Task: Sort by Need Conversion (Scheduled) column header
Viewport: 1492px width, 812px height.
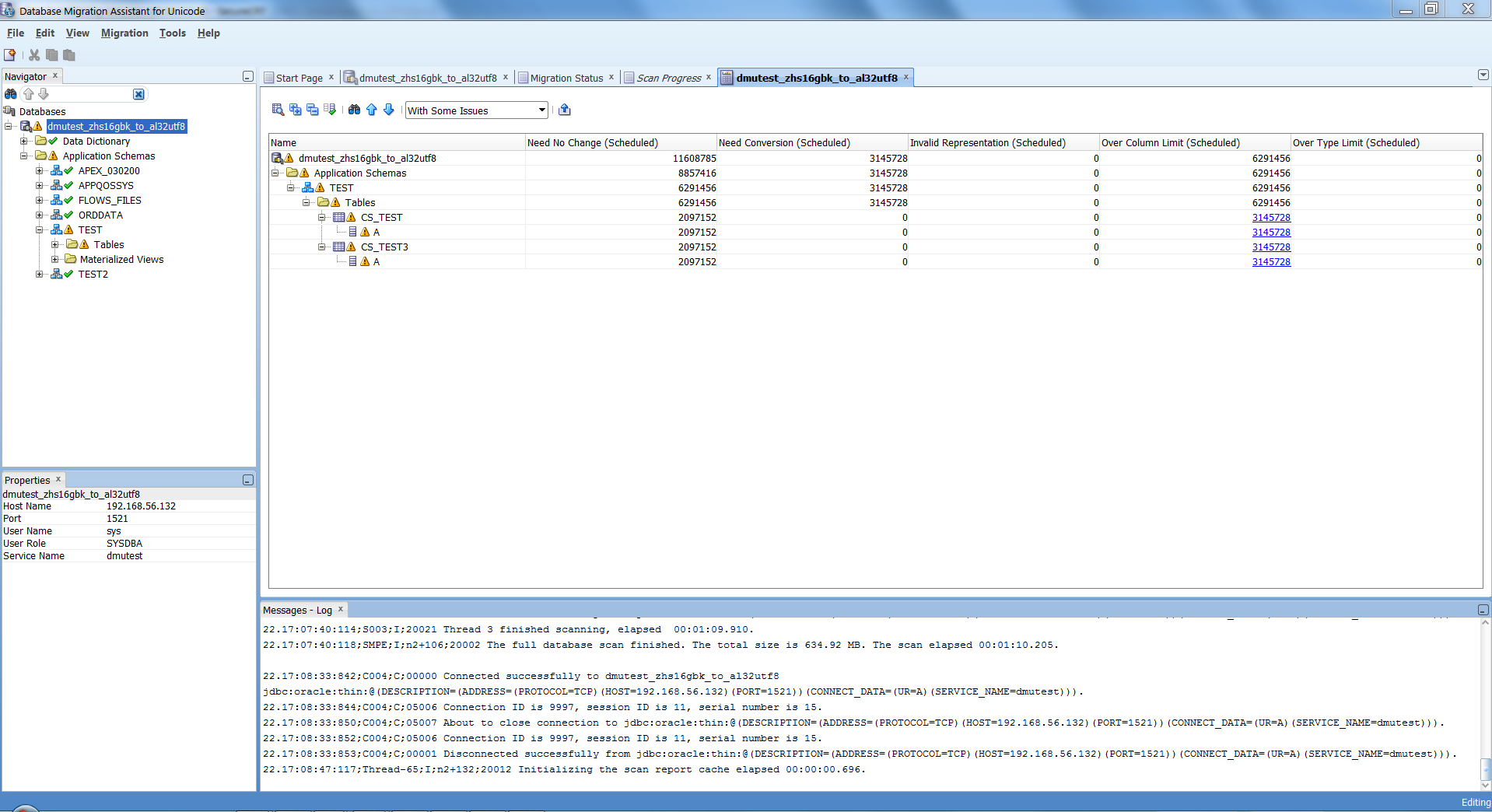Action: point(812,142)
